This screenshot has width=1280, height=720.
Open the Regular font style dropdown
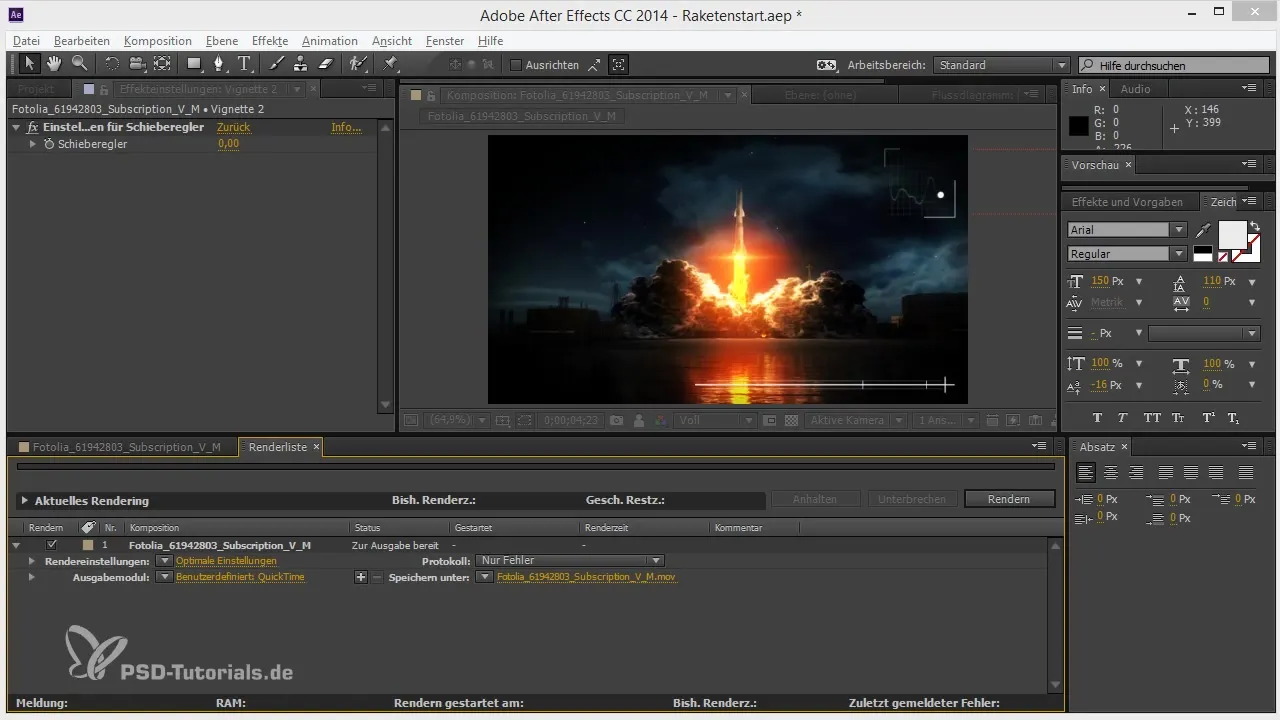coord(1127,254)
